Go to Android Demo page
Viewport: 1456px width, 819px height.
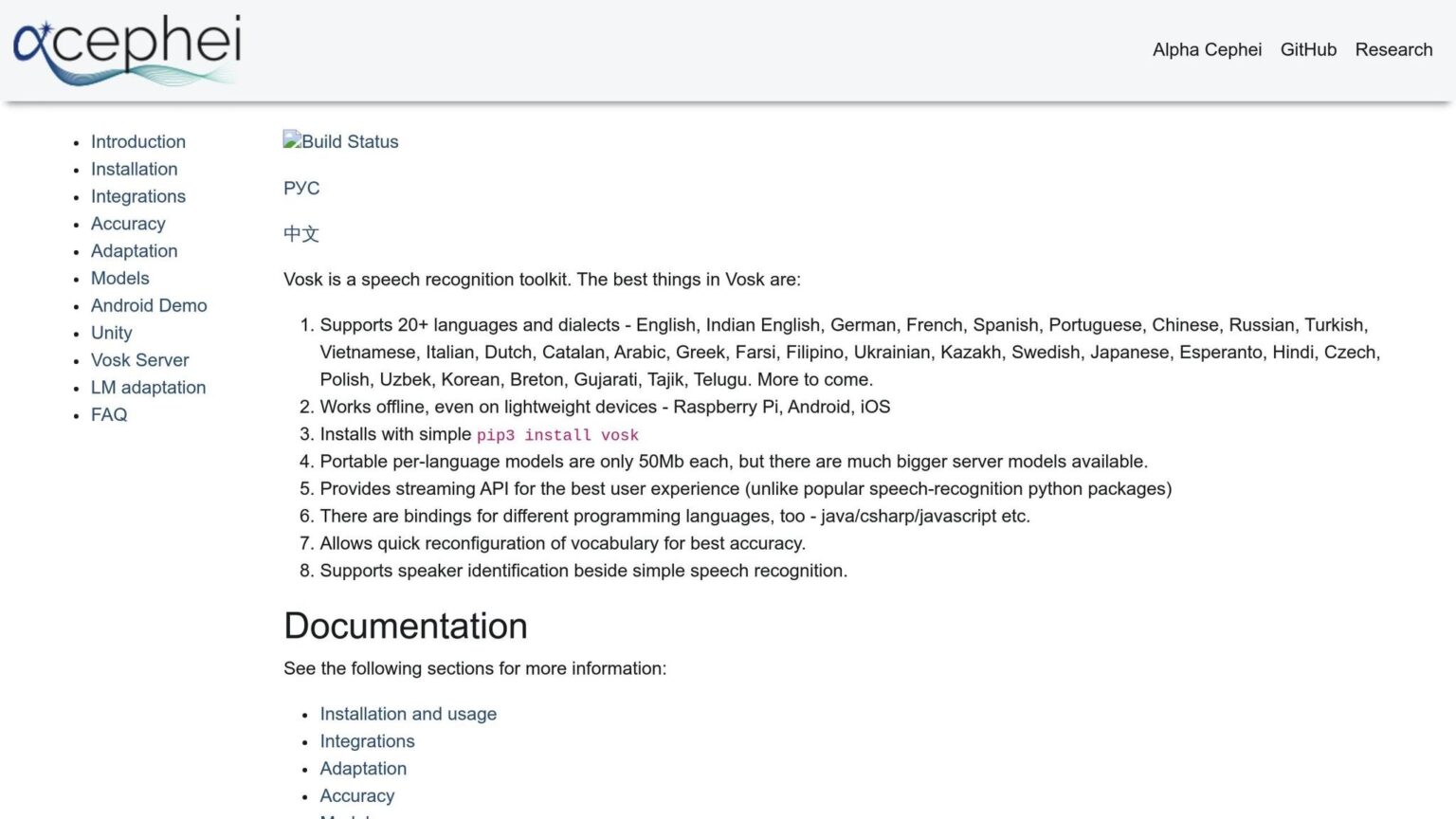point(149,305)
